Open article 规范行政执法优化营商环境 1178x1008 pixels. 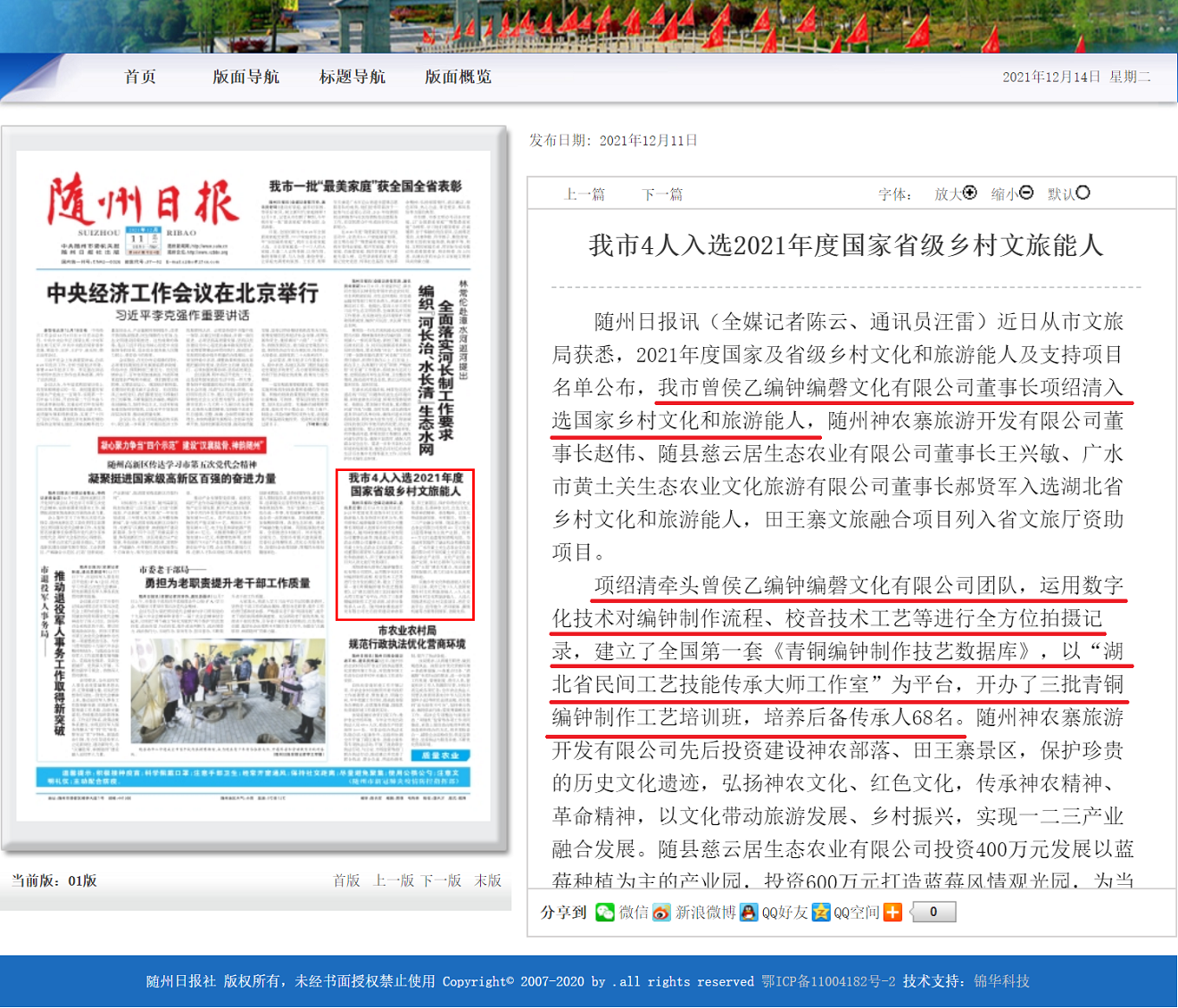407,644
